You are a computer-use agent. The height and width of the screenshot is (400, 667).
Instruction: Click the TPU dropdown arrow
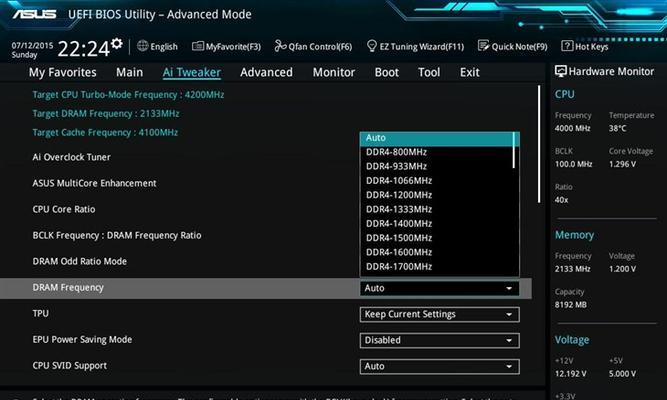coord(509,314)
